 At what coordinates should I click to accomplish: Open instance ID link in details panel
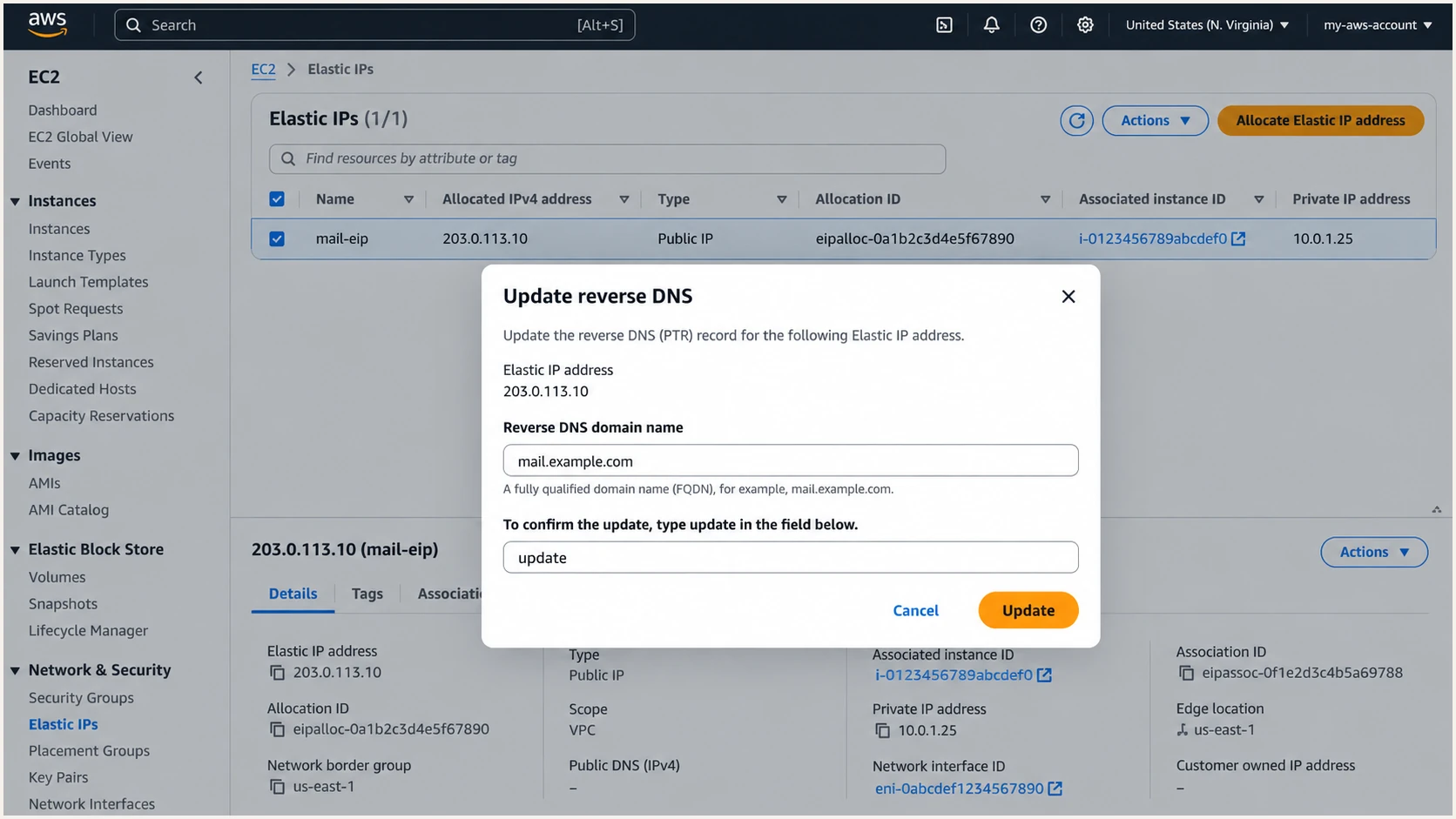tap(954, 675)
